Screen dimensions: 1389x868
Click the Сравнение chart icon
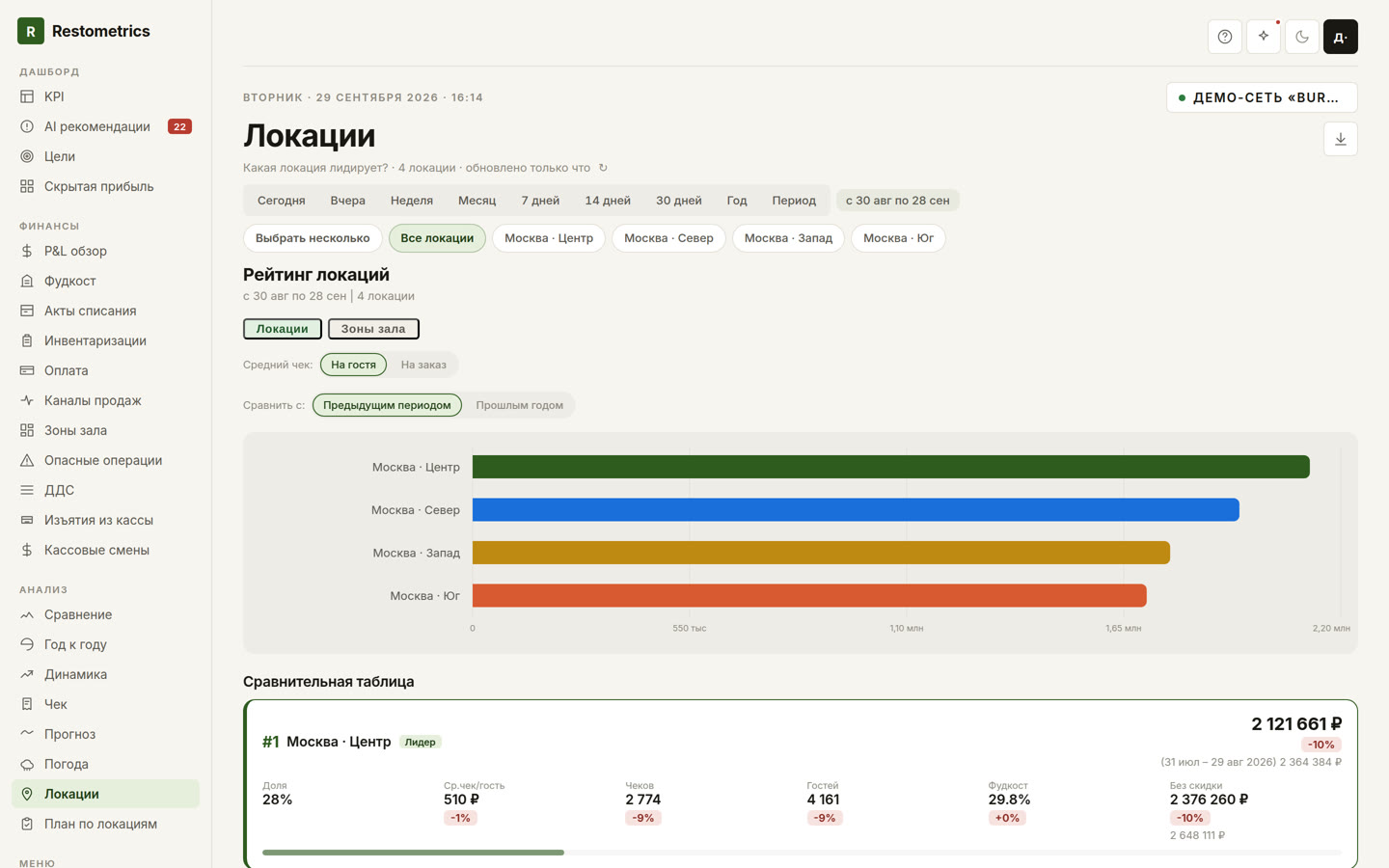coord(27,614)
